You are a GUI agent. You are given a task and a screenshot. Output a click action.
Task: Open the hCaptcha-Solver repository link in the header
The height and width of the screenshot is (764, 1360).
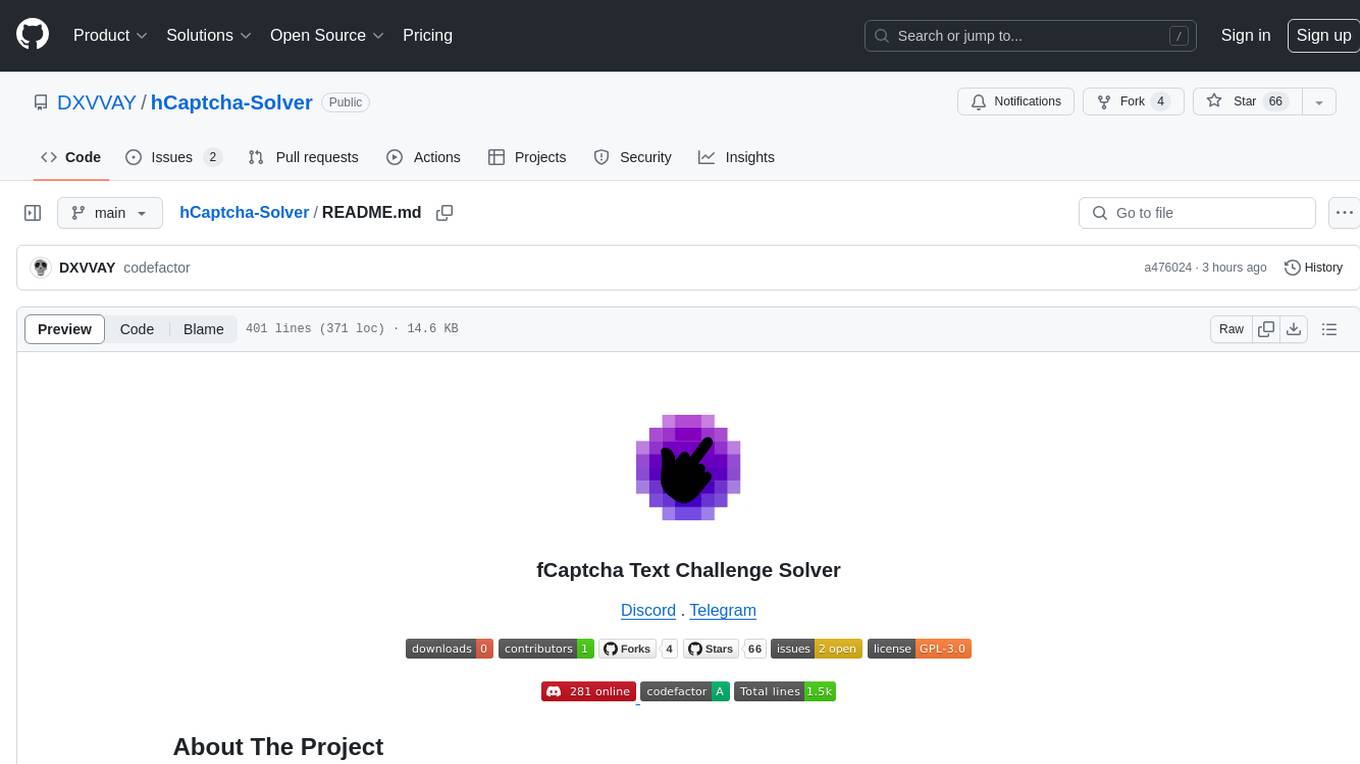[x=231, y=102]
